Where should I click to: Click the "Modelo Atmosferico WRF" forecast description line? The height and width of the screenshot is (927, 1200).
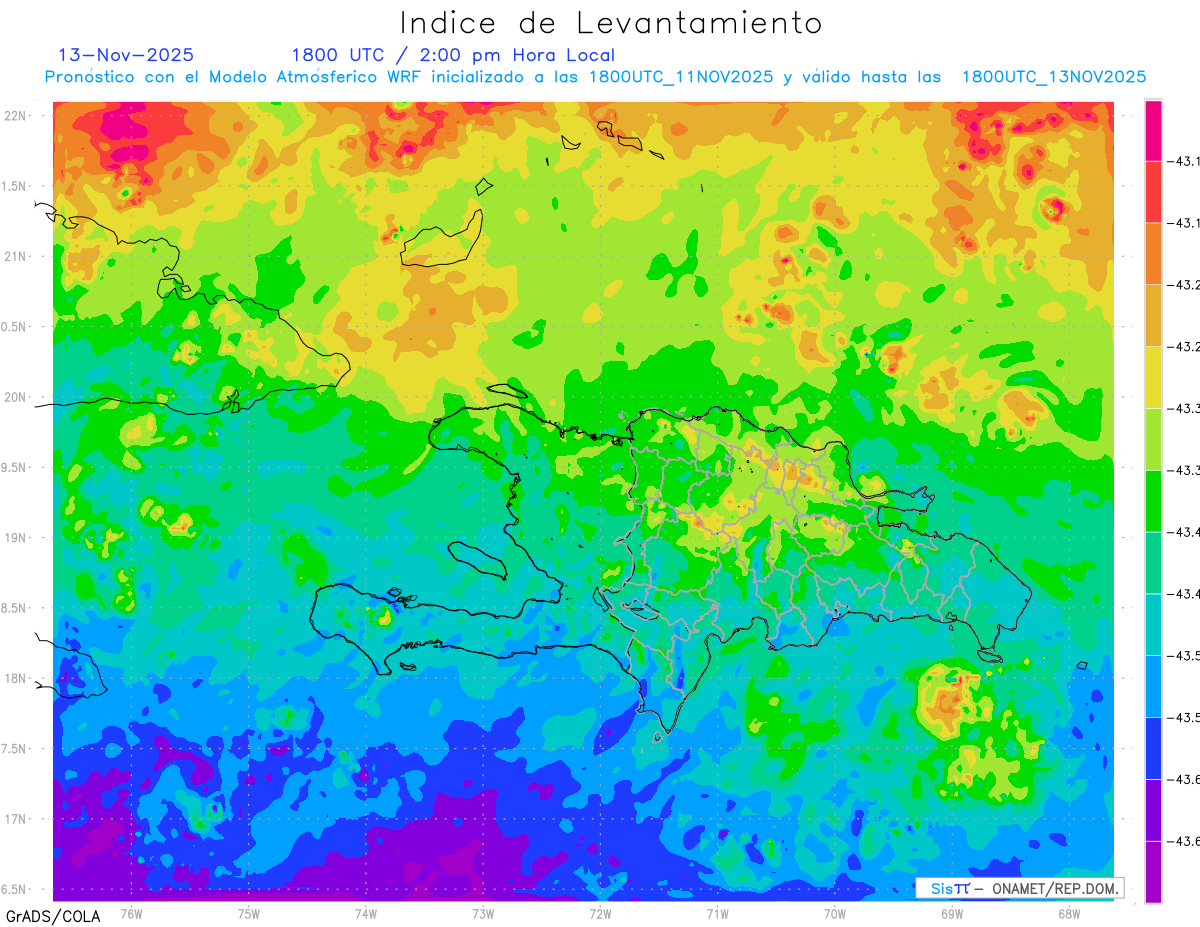595,77
